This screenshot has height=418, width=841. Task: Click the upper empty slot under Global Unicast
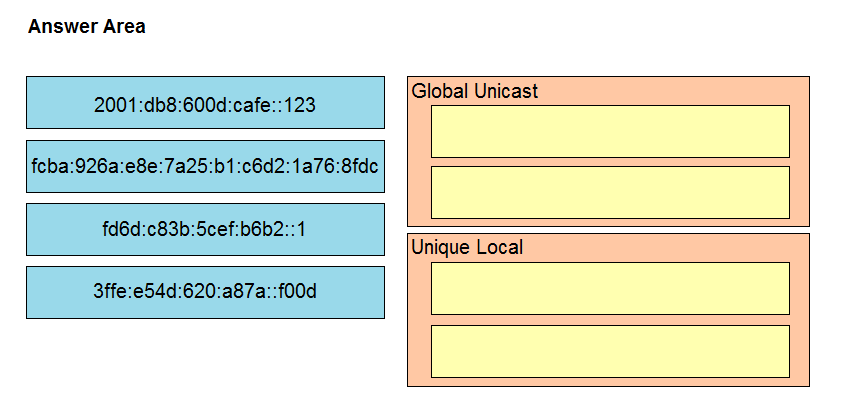coord(610,131)
